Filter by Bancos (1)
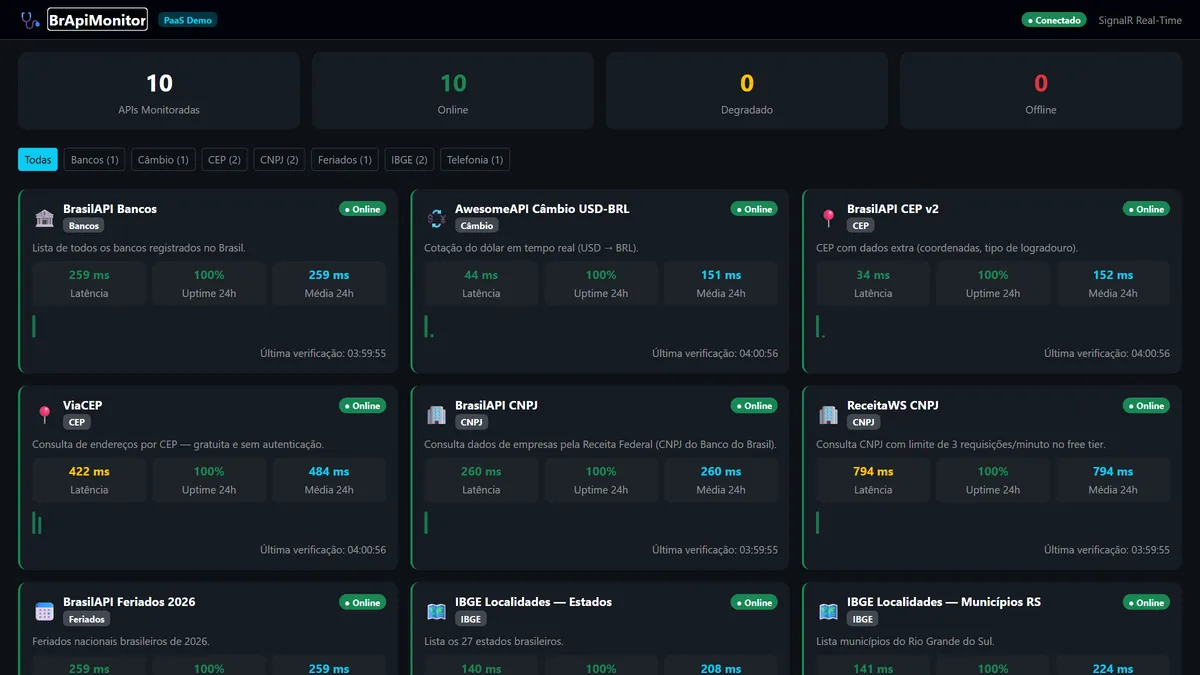Viewport: 1200px width, 675px height. [95, 160]
